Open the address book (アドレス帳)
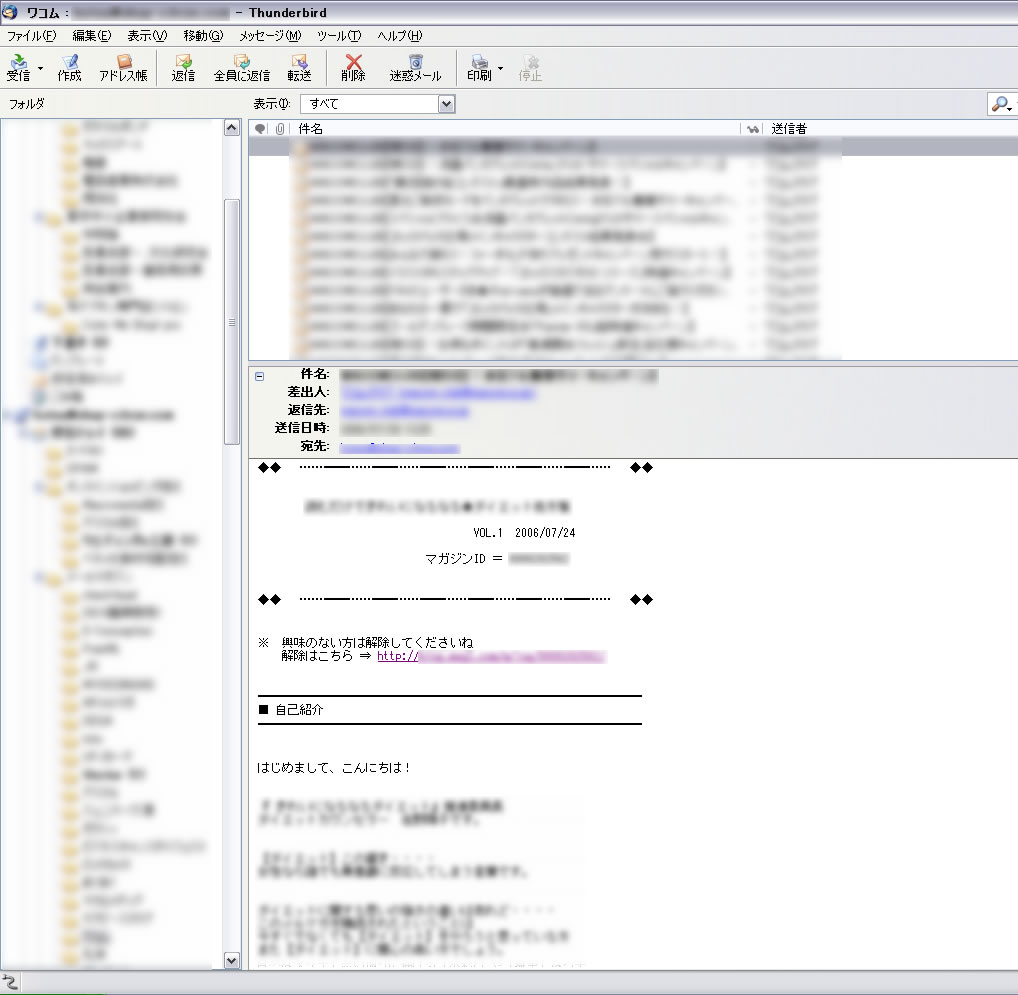The width and height of the screenshot is (1018, 995). [123, 67]
